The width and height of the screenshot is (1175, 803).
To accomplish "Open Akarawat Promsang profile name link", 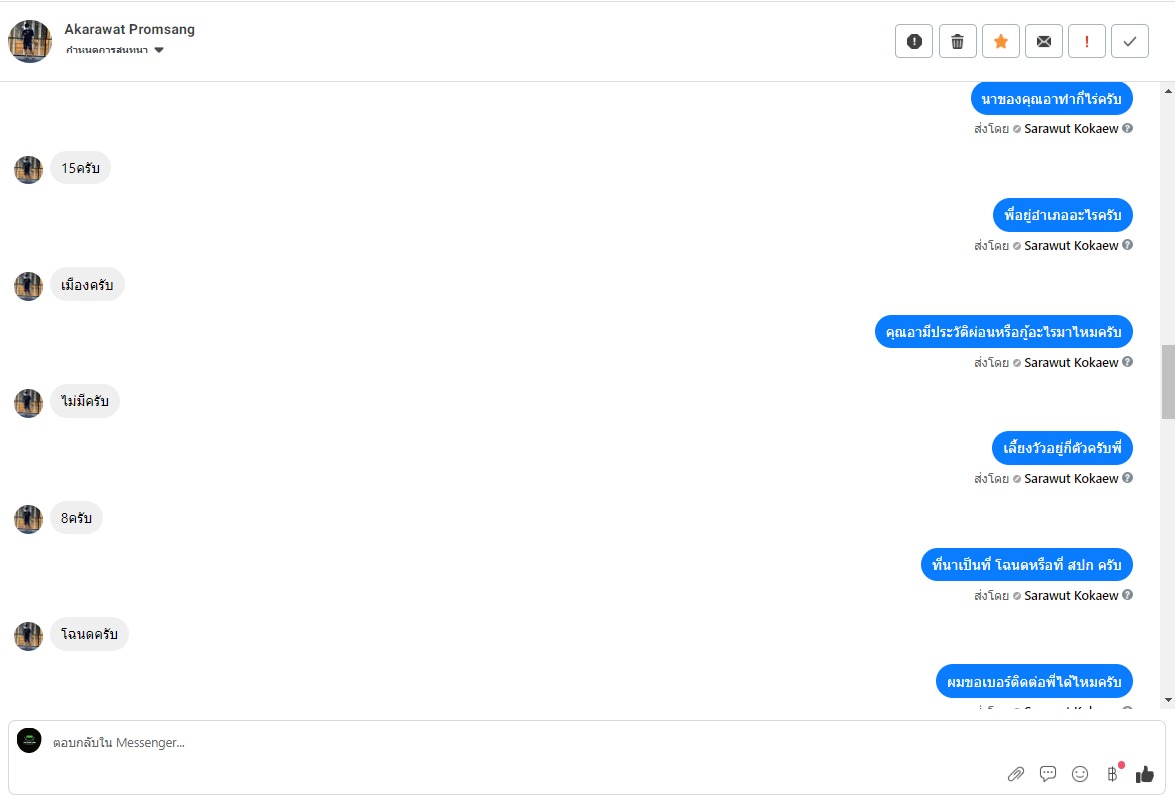I will (x=130, y=29).
